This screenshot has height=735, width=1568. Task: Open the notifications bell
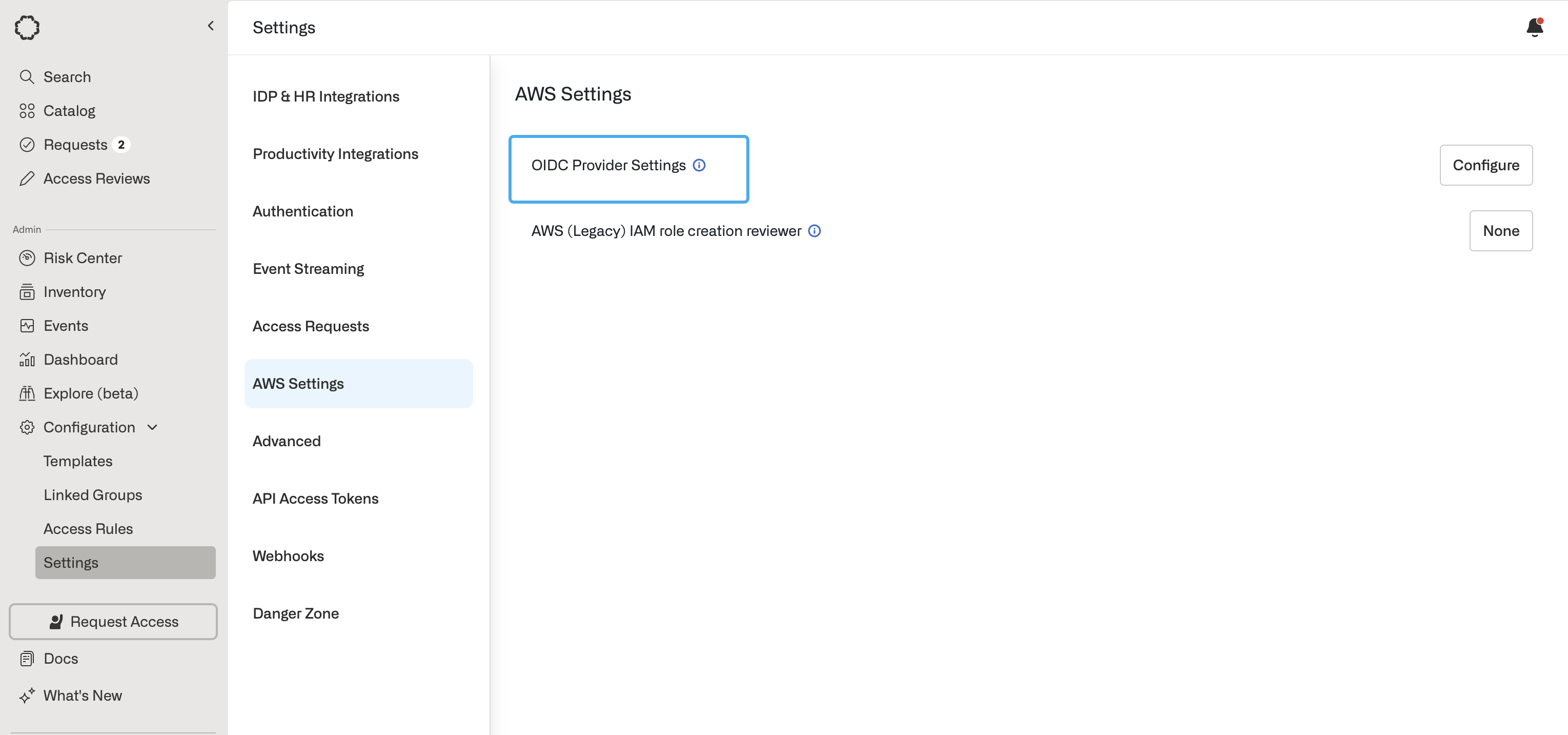click(x=1535, y=27)
